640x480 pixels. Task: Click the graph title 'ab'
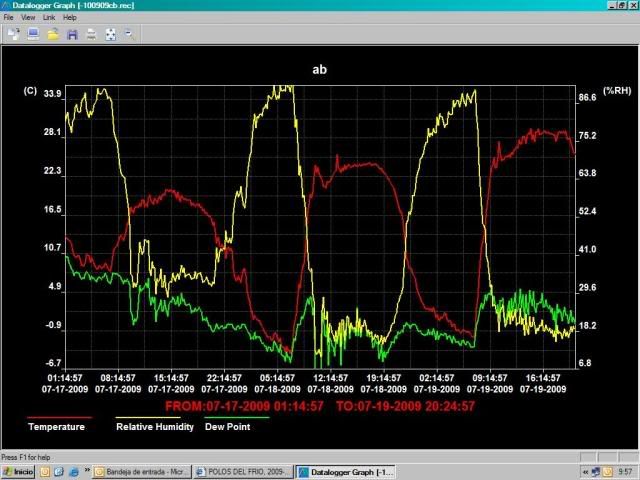320,69
